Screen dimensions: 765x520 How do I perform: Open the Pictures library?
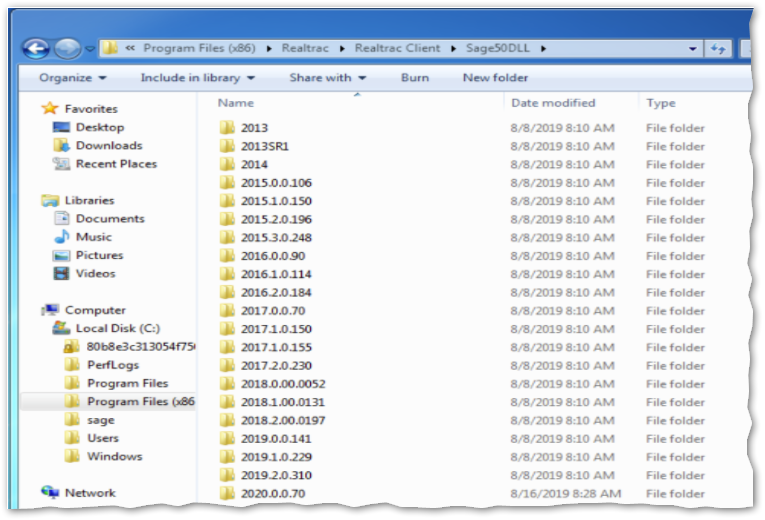(x=100, y=255)
